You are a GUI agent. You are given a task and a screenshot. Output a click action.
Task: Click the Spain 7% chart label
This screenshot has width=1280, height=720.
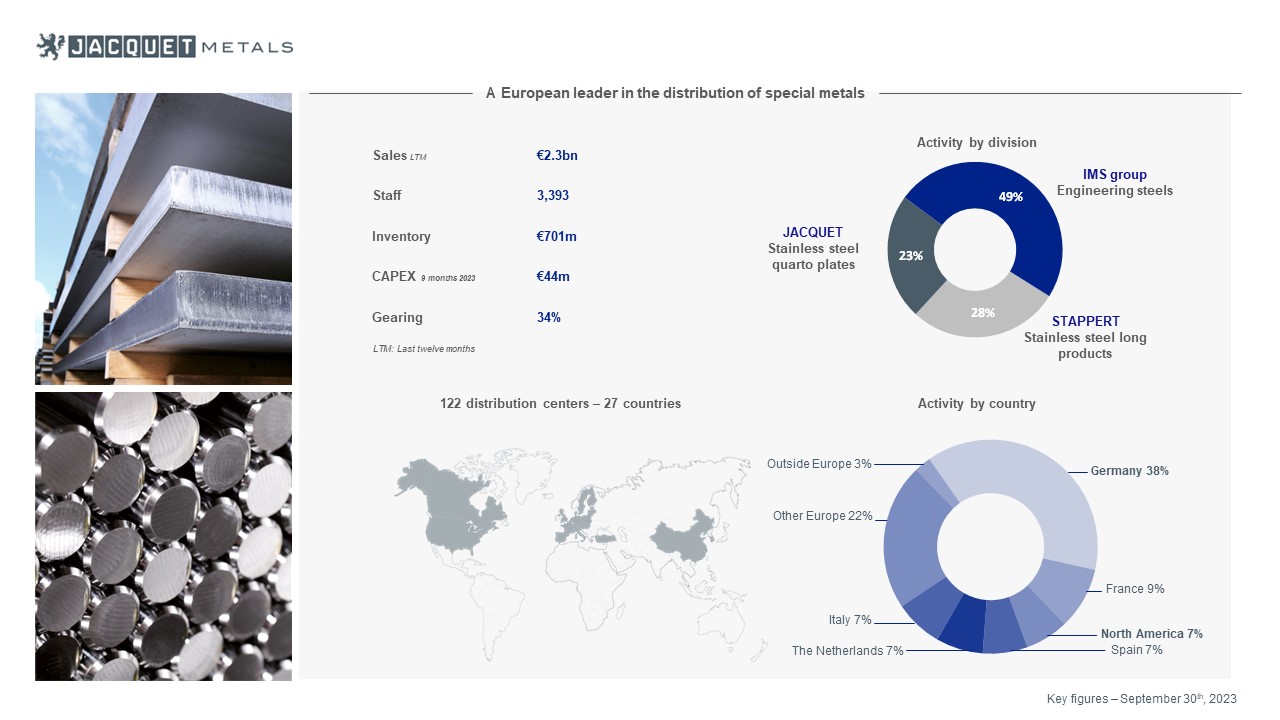pos(1137,650)
